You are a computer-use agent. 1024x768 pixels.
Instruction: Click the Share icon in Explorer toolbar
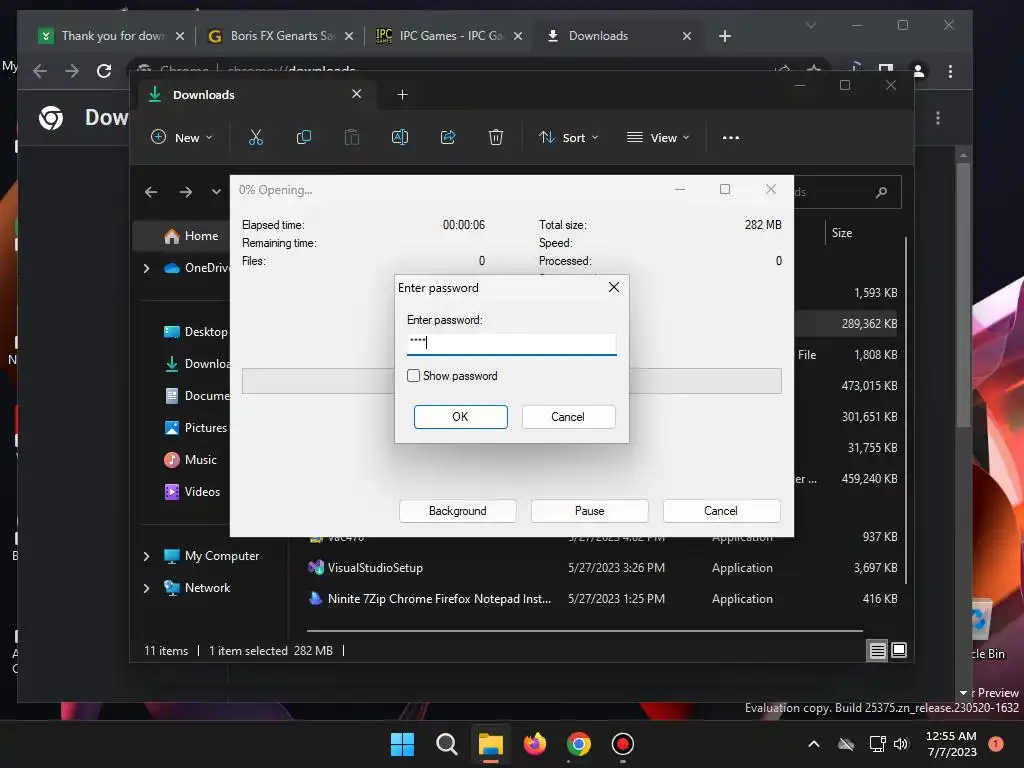pyautogui.click(x=448, y=137)
